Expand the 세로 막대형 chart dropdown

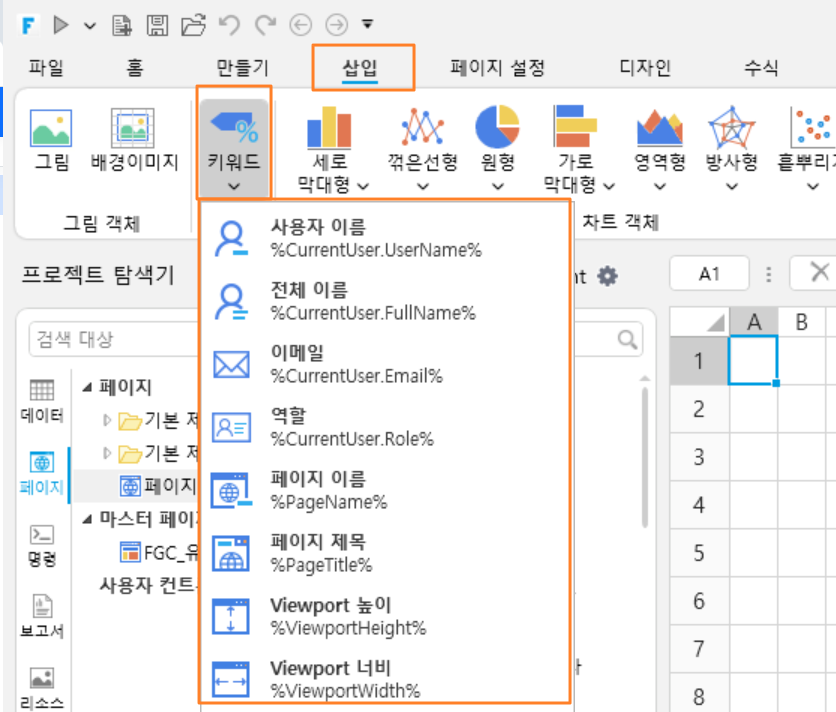332,148
